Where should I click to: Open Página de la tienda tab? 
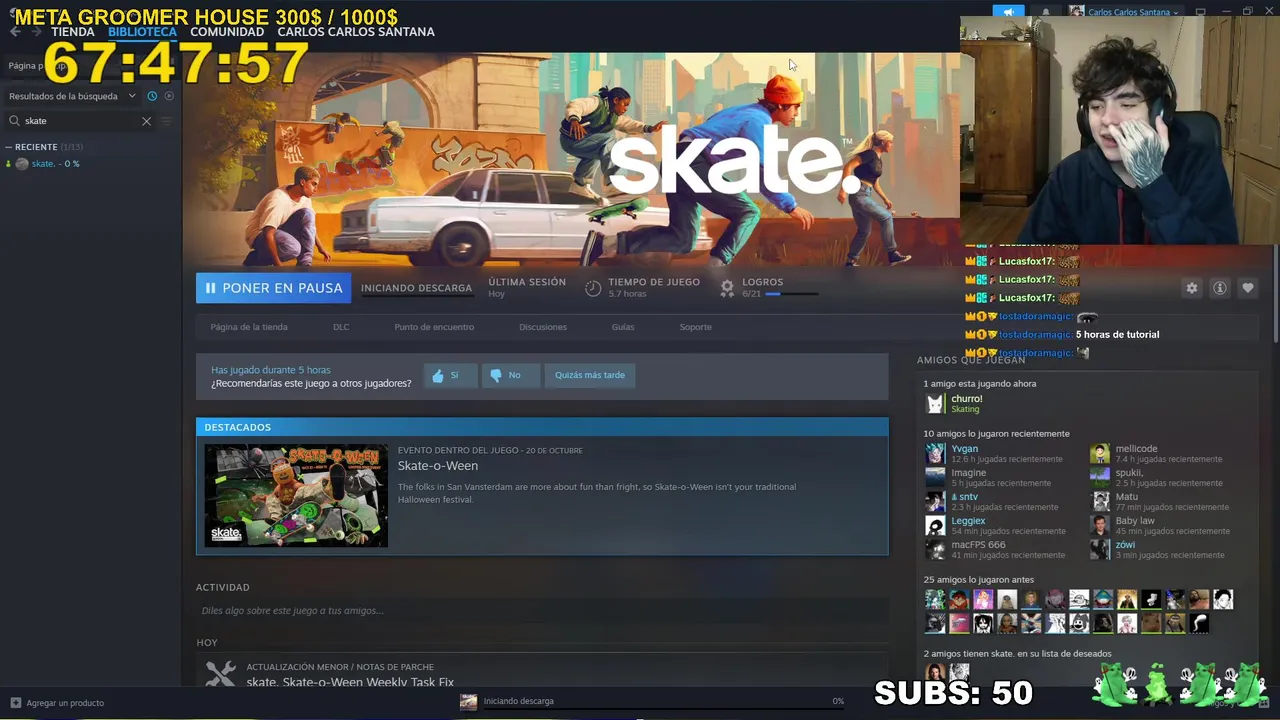pos(249,327)
